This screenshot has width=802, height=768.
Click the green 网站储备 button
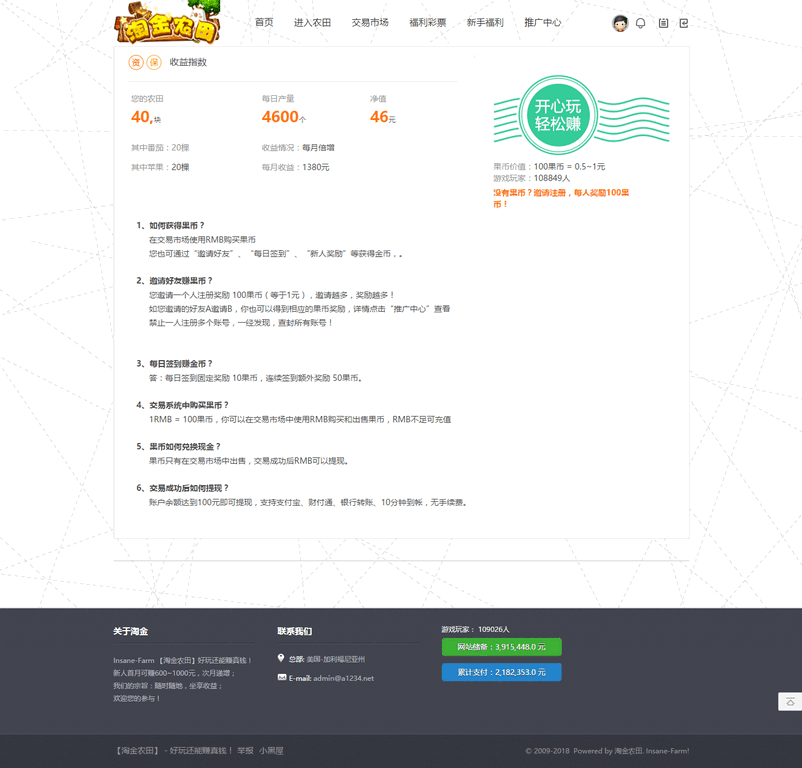tap(501, 647)
